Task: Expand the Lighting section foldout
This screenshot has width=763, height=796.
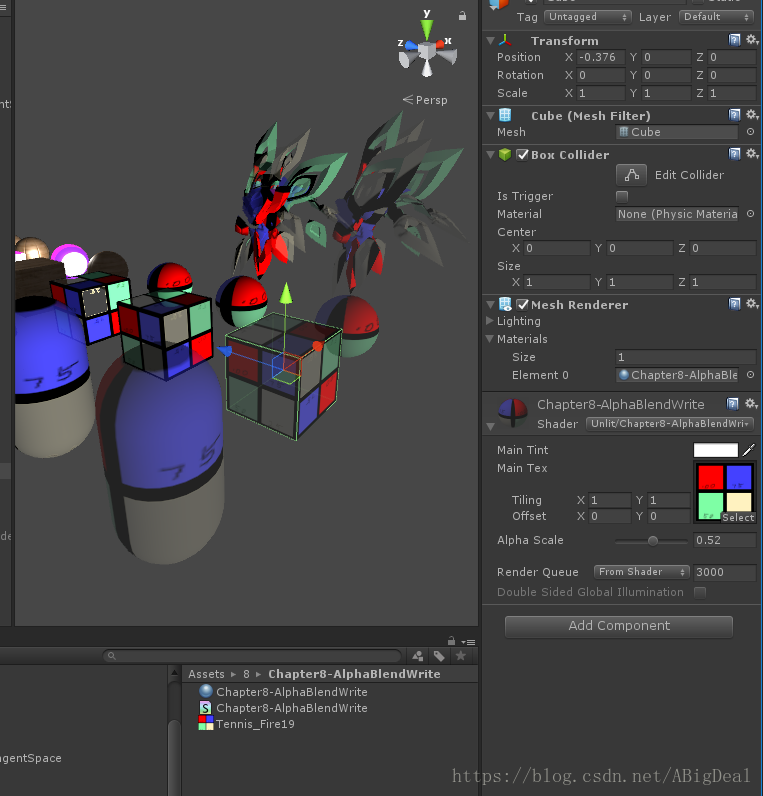Action: [x=490, y=321]
